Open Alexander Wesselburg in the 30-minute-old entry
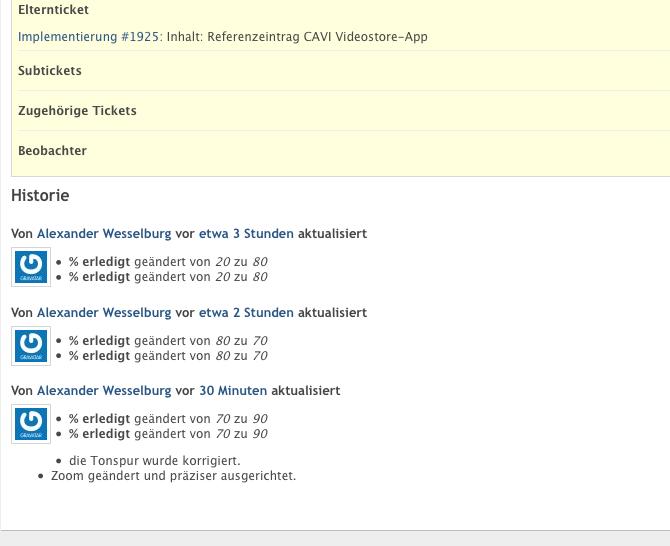 click(104, 391)
